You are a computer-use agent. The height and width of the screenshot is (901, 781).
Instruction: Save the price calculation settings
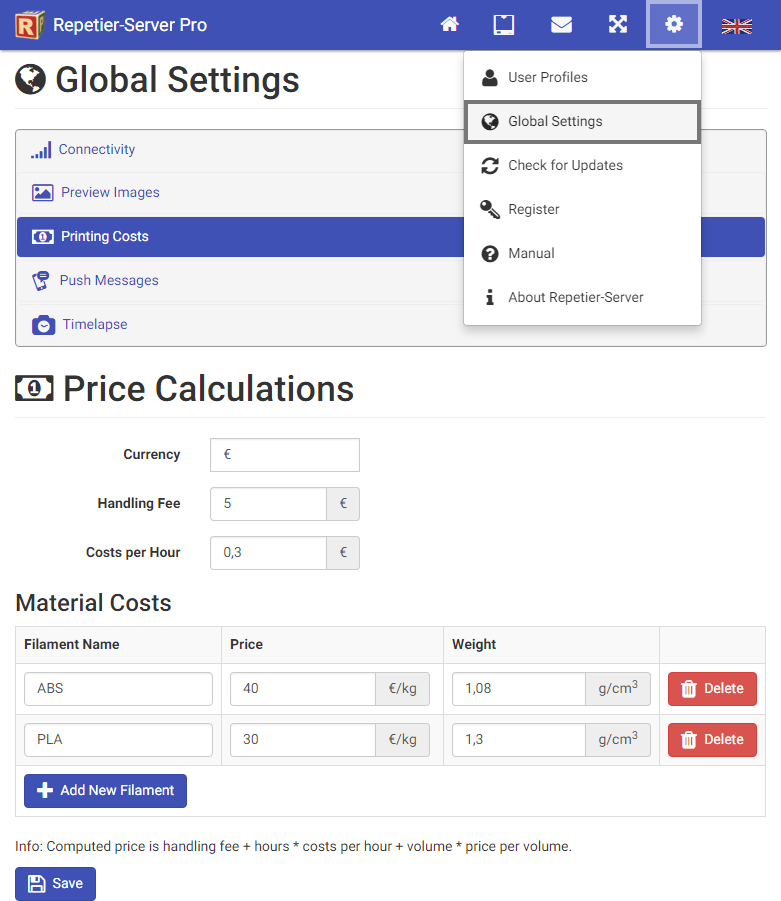click(55, 884)
